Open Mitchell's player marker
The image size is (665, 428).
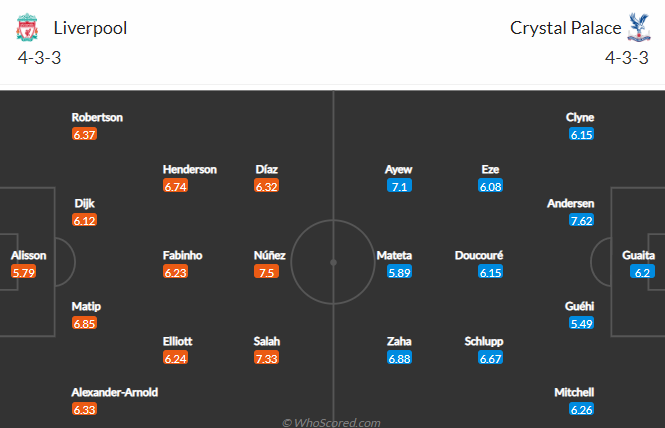pos(574,392)
